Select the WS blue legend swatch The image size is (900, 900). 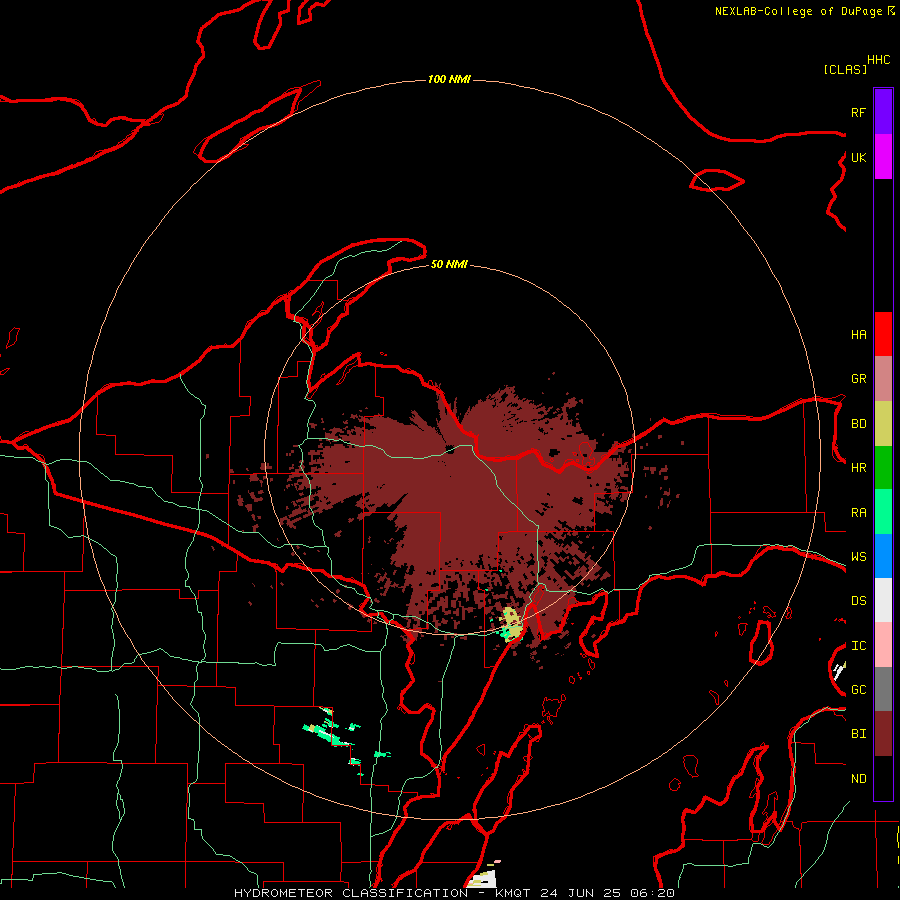pos(883,556)
